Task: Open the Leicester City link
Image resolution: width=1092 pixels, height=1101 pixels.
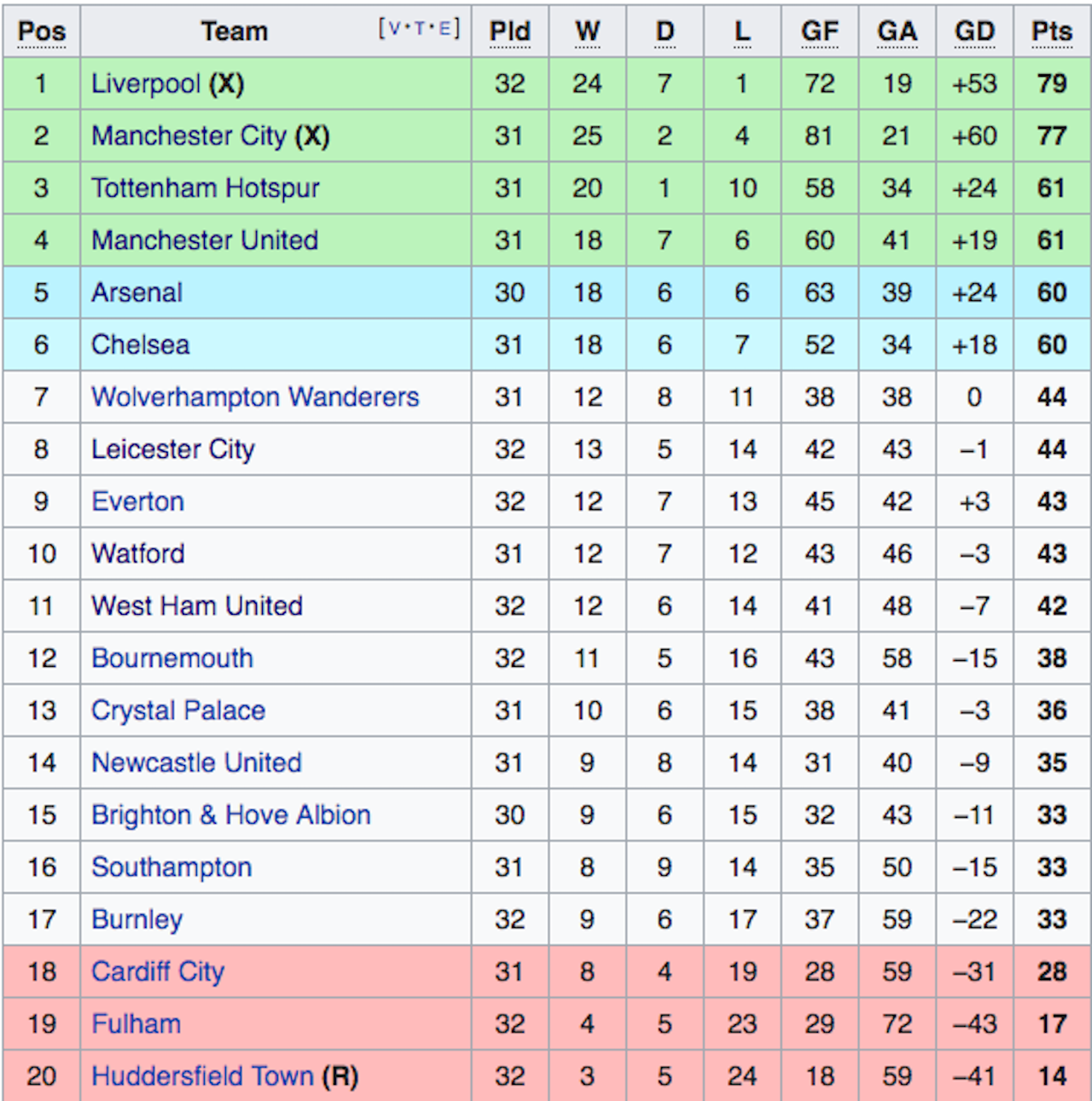Action: click(173, 449)
